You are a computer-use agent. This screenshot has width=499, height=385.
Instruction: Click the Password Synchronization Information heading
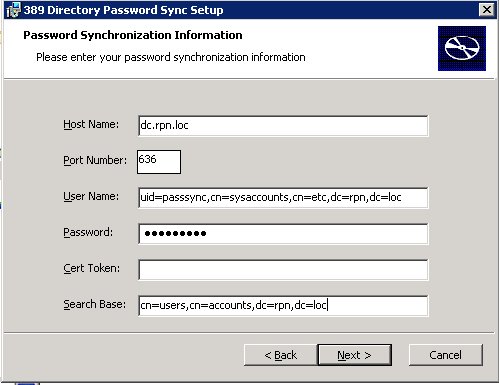[133, 35]
